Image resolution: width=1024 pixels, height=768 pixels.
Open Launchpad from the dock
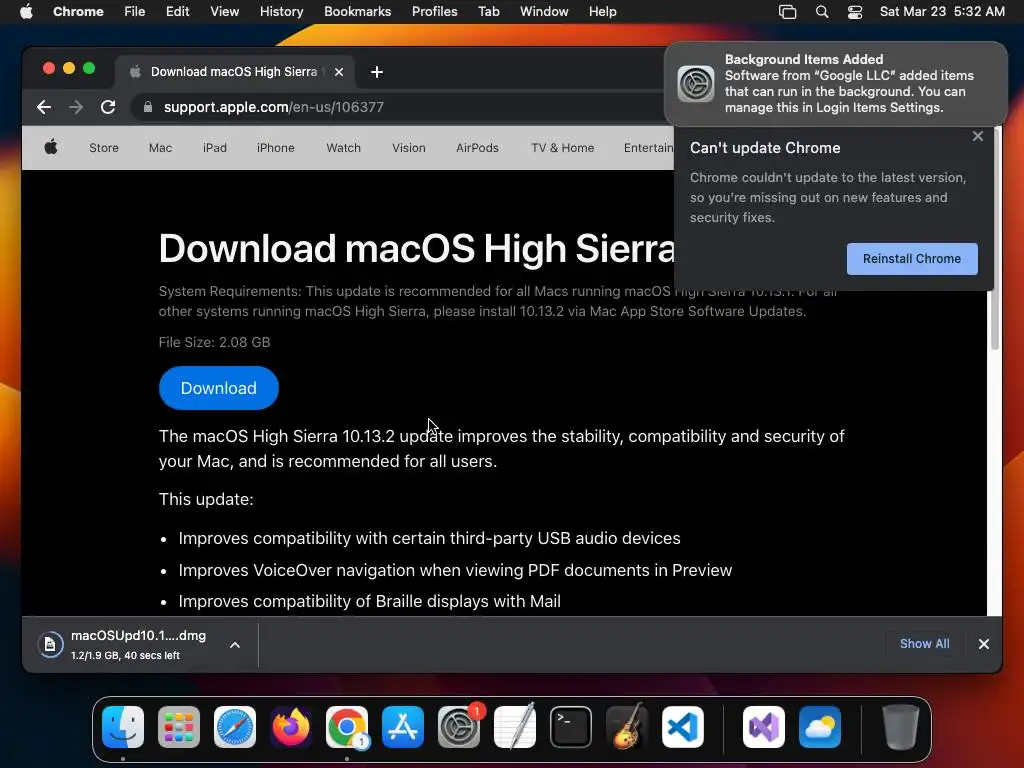pos(179,727)
